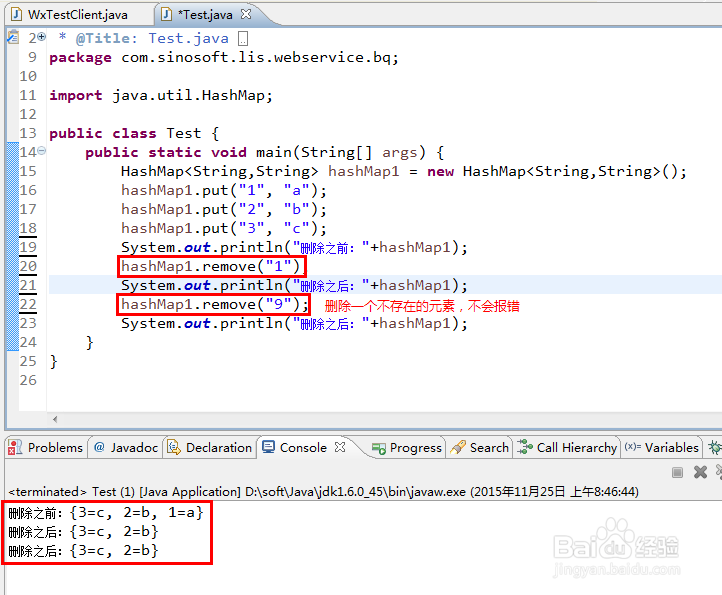Click the hashMap1.put("3", "c"); line

click(x=224, y=228)
